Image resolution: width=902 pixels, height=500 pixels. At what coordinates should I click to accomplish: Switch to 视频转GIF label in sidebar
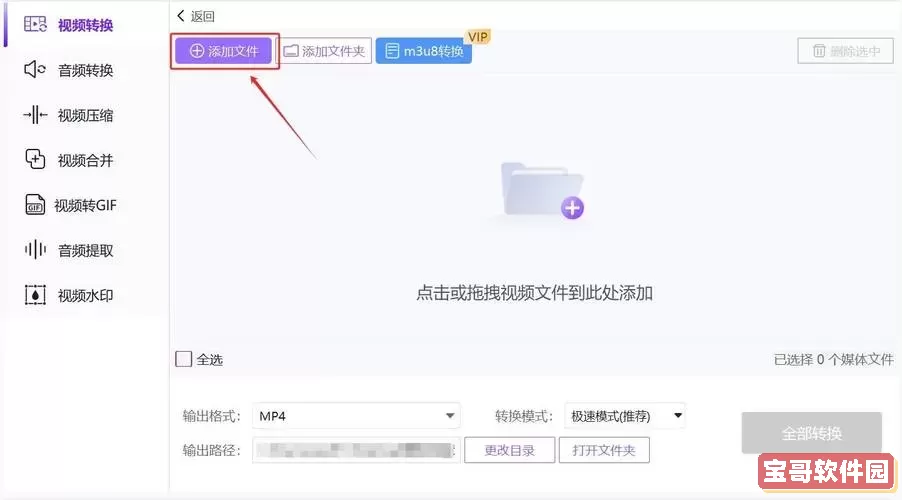(x=85, y=205)
